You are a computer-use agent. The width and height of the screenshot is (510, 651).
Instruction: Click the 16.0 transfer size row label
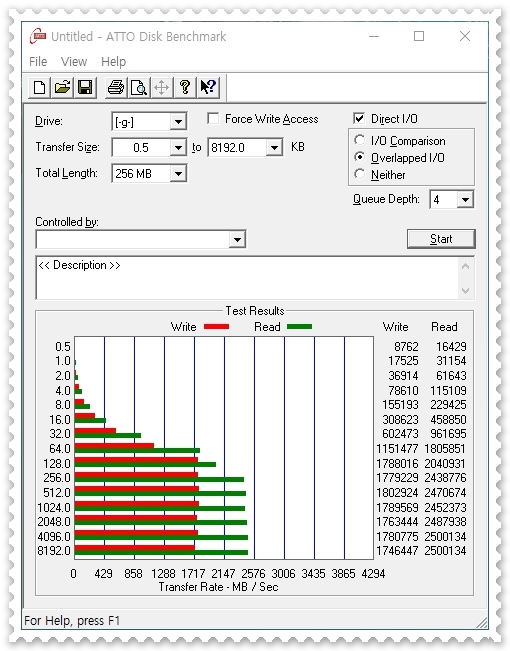(x=60, y=420)
